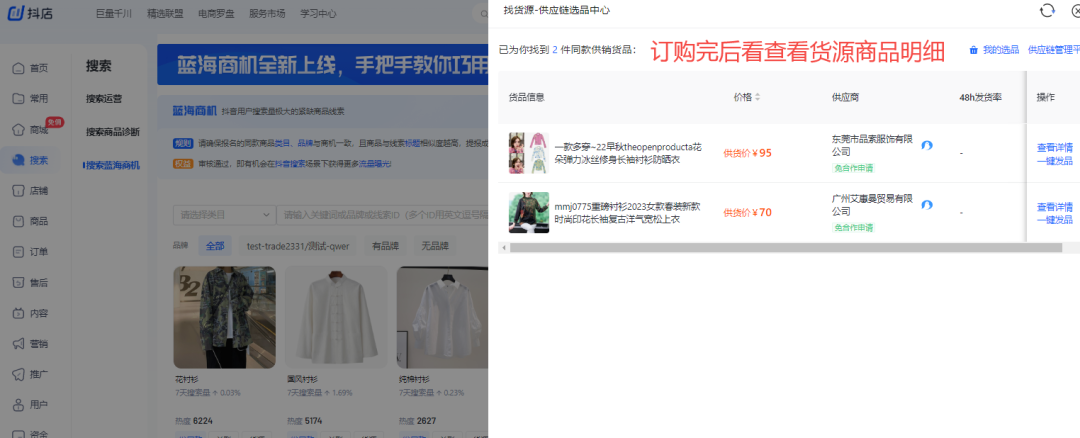Viewport: 1080px width, 438px height.
Task: Click 查看详情 for the ¥95 product
Action: tap(1054, 148)
